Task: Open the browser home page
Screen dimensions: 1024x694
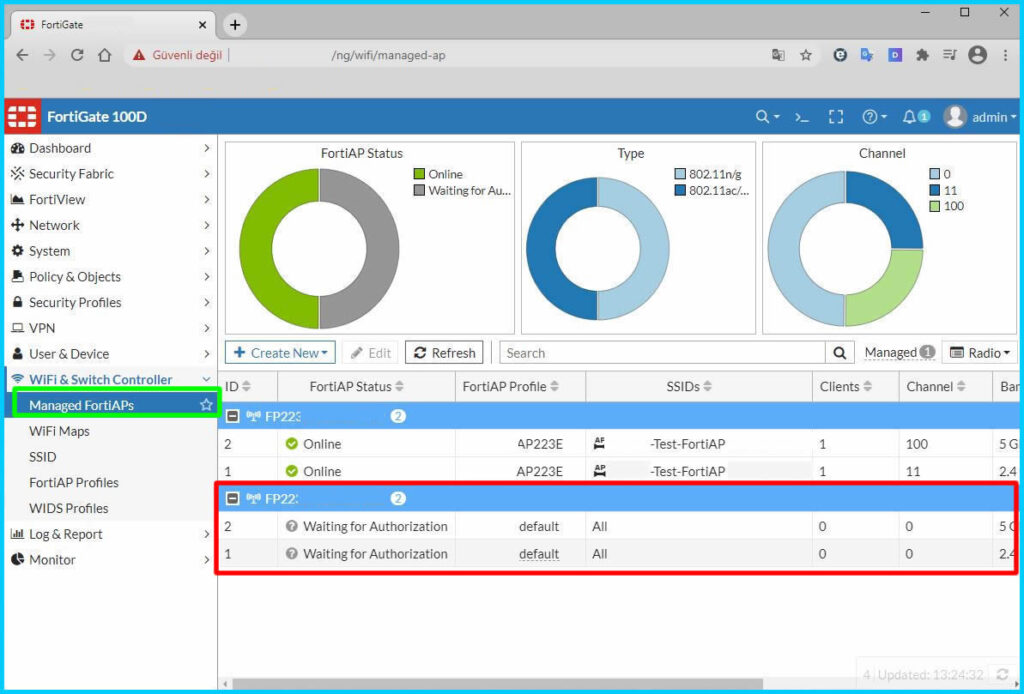Action: (104, 55)
